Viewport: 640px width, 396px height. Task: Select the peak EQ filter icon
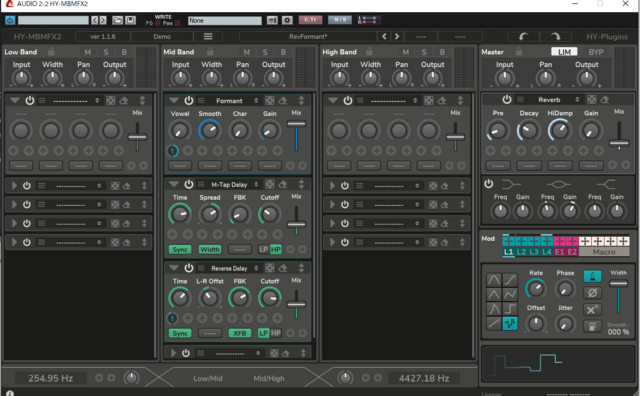click(x=558, y=185)
